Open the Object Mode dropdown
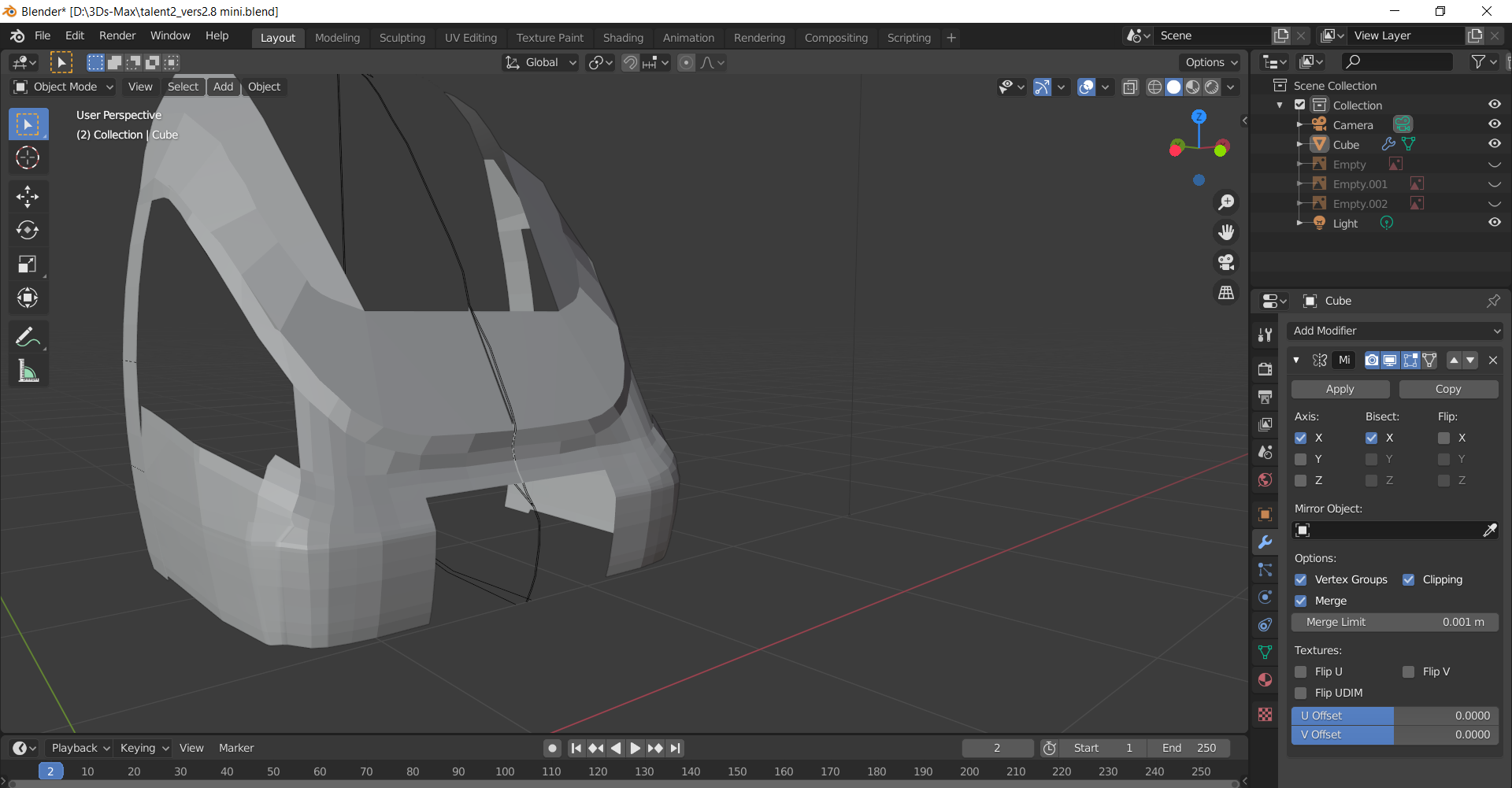Viewport: 1512px width, 788px height. point(65,87)
